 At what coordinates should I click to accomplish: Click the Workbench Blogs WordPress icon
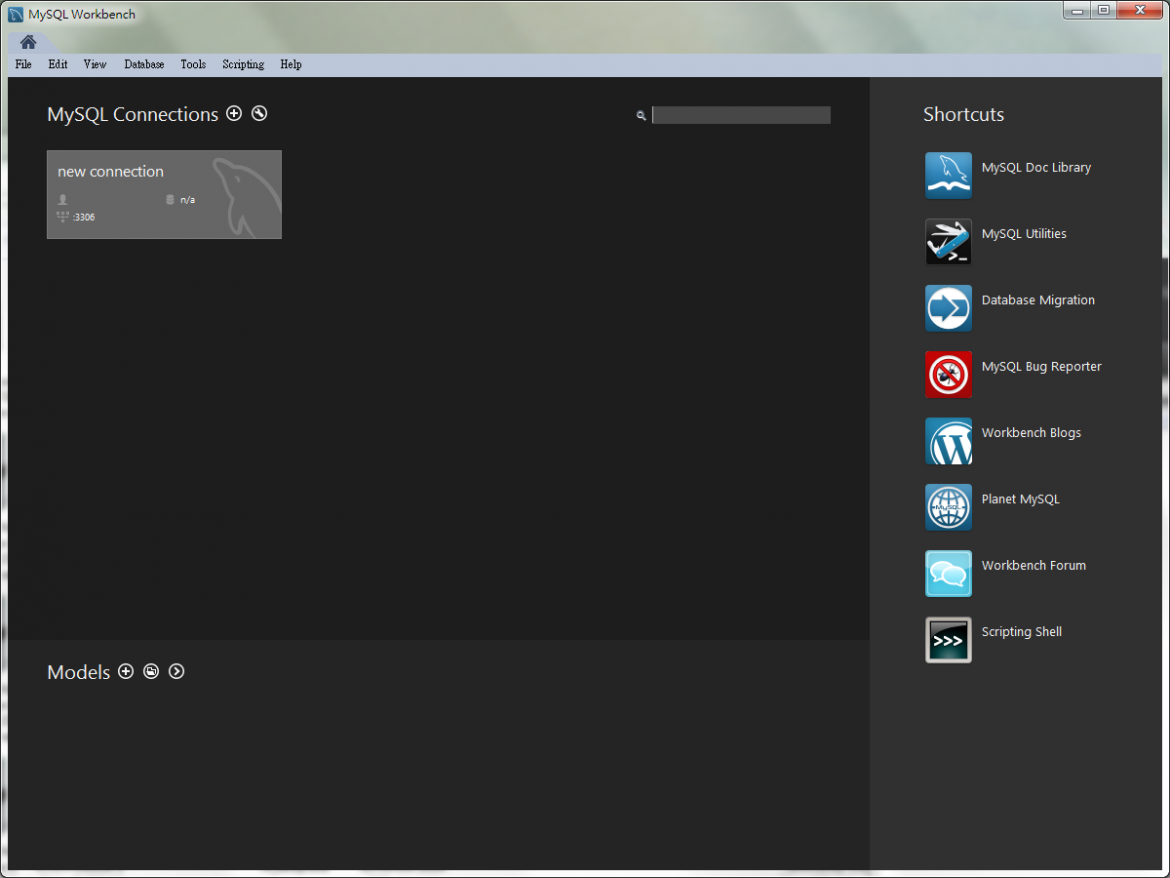coord(948,441)
